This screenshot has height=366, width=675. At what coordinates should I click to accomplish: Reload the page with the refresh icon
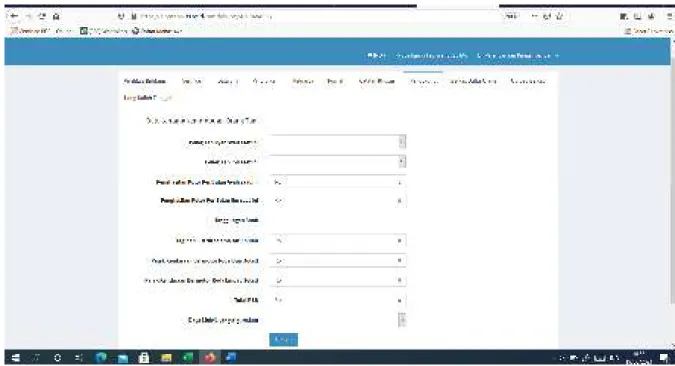(42, 16)
